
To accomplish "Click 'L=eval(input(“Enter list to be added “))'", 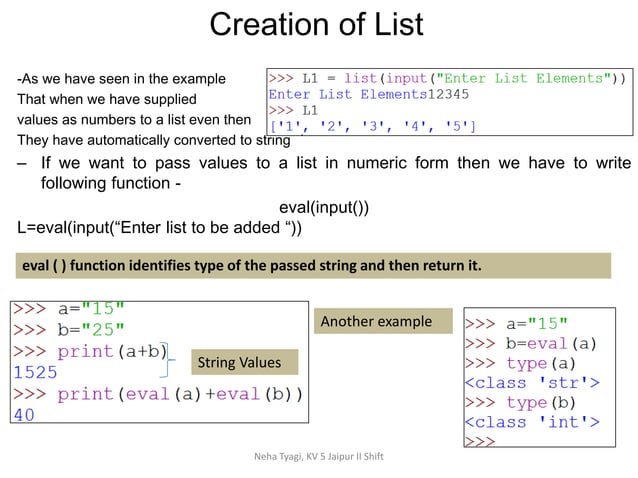I will (x=160, y=227).
